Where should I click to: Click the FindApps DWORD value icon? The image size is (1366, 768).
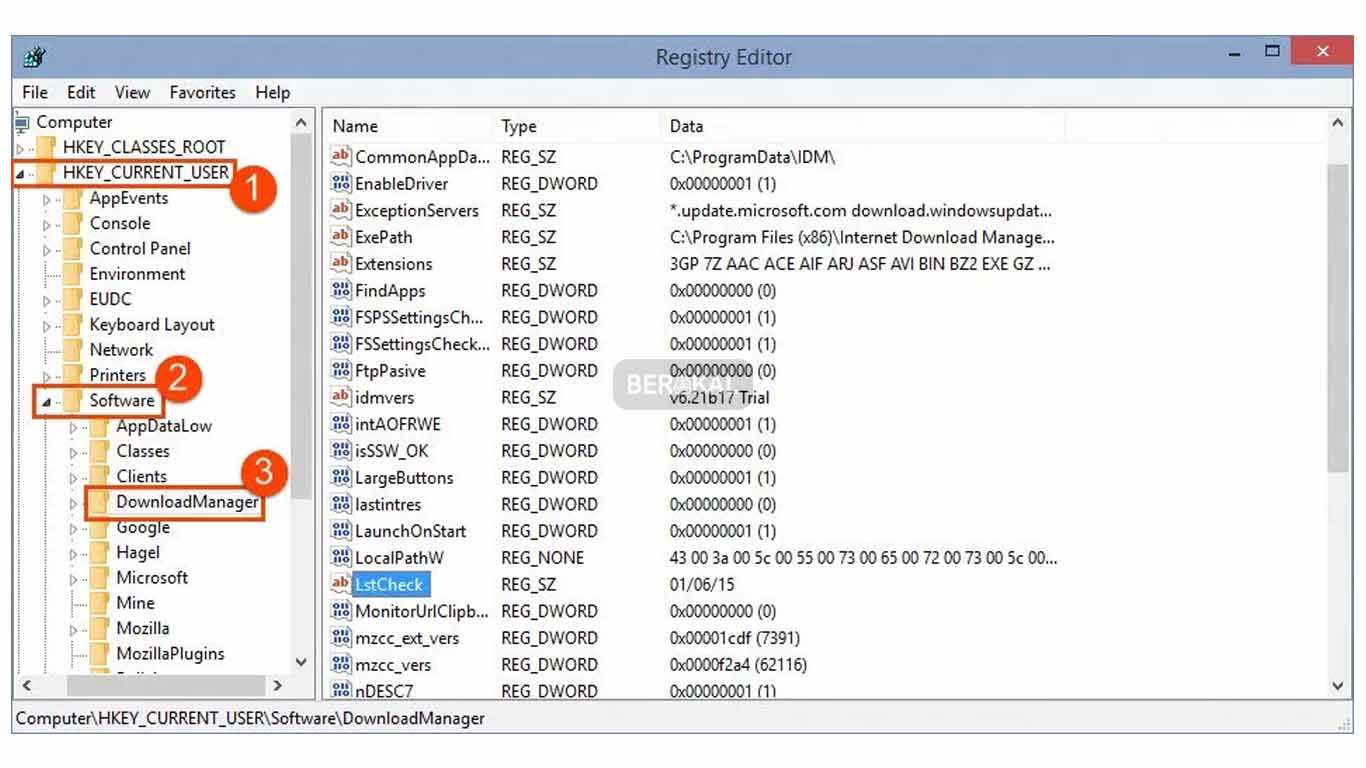pos(341,291)
